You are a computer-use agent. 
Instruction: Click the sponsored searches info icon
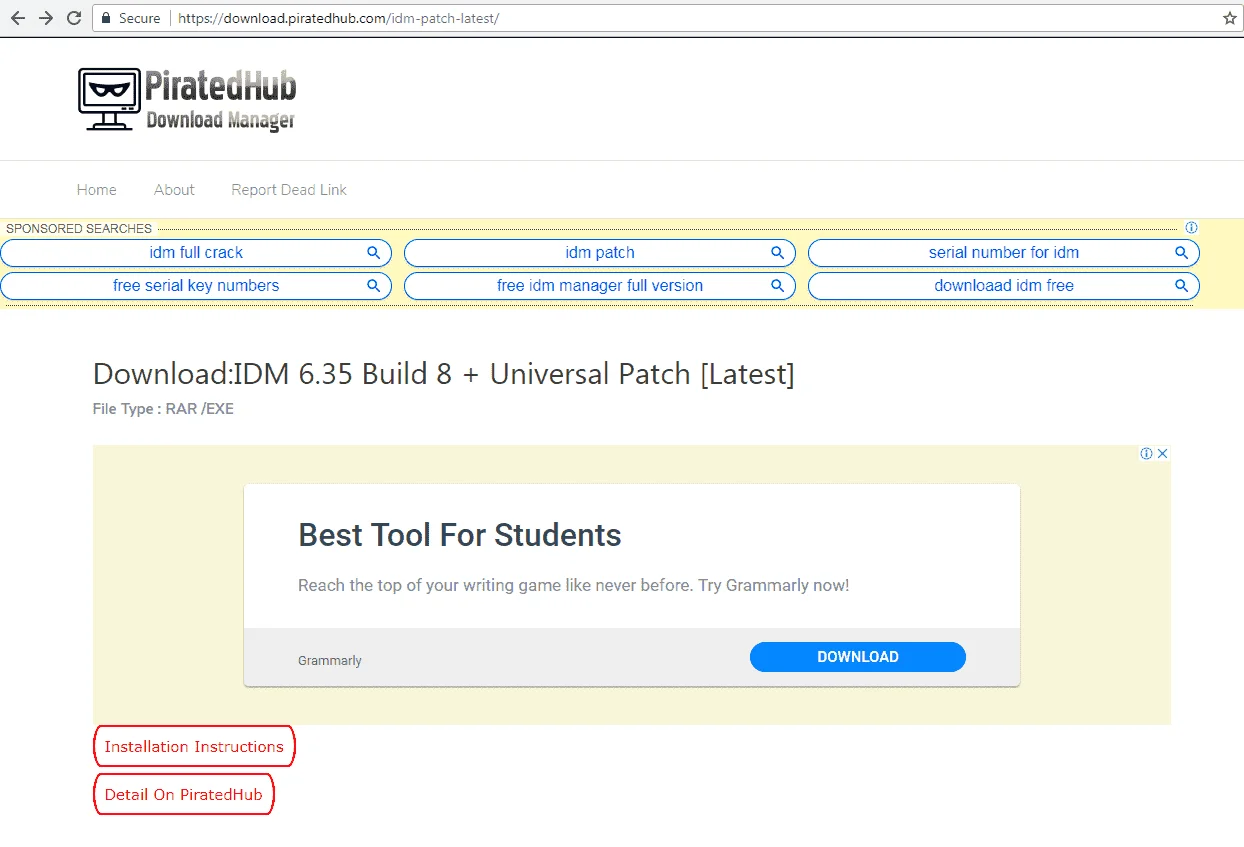(1191, 228)
